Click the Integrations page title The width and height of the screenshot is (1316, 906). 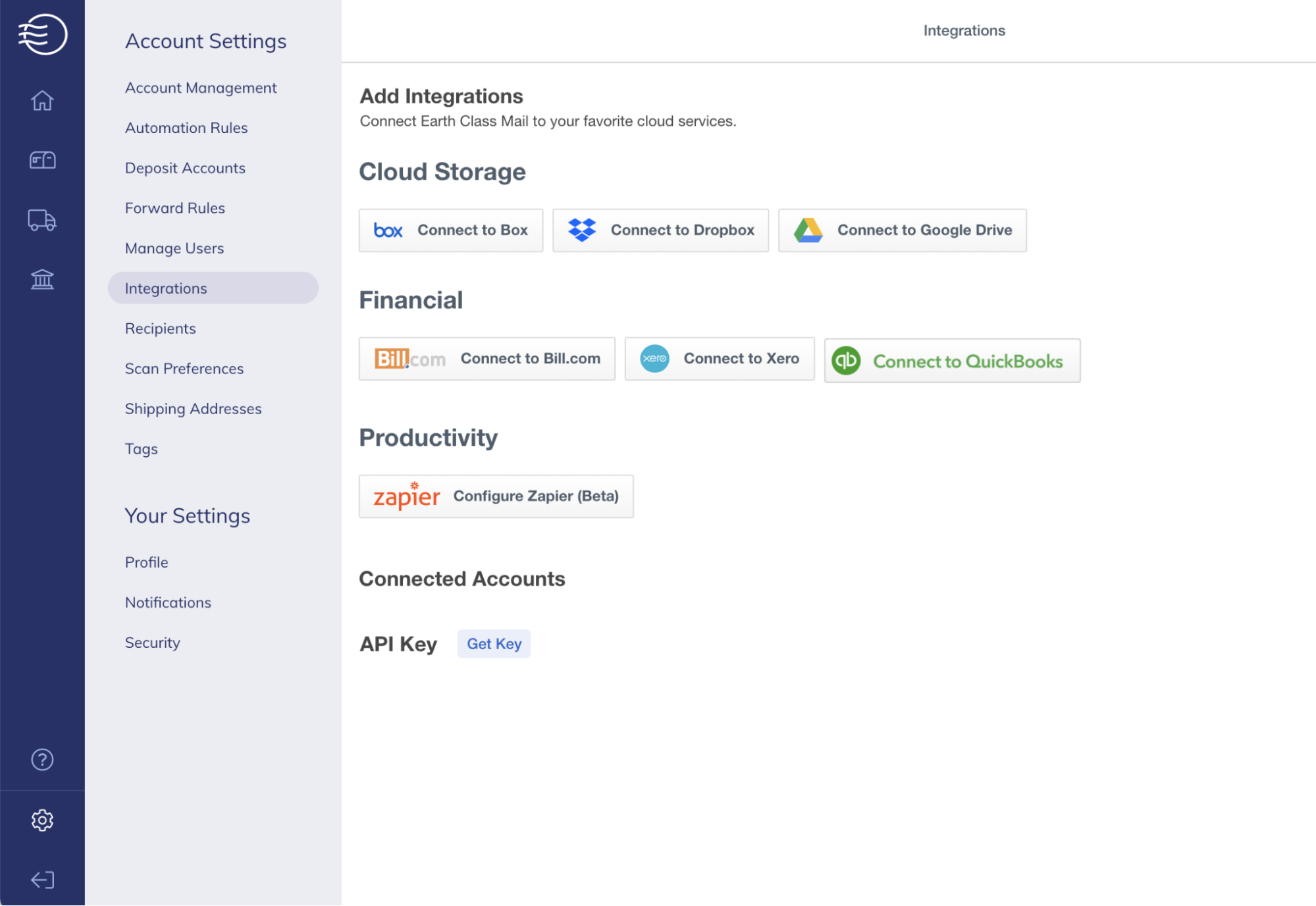[964, 30]
